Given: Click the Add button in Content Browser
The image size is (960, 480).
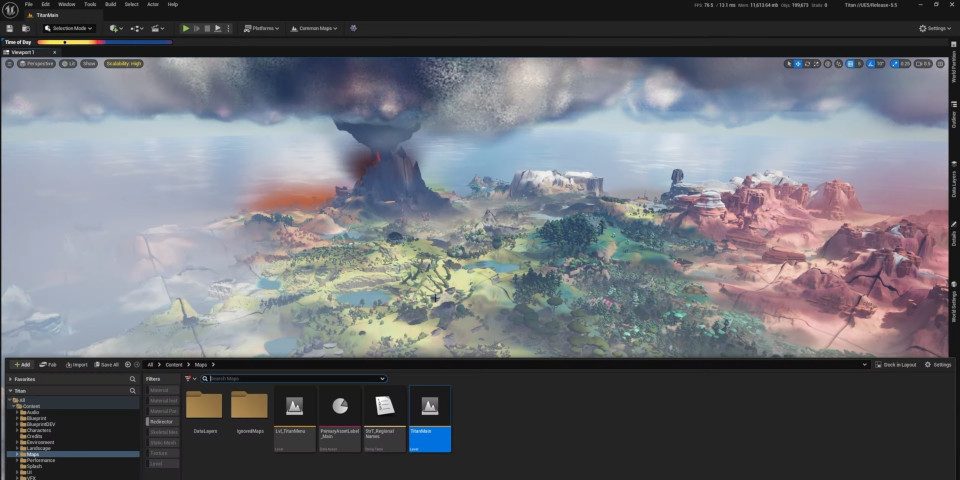Looking at the screenshot, I should click(22, 365).
